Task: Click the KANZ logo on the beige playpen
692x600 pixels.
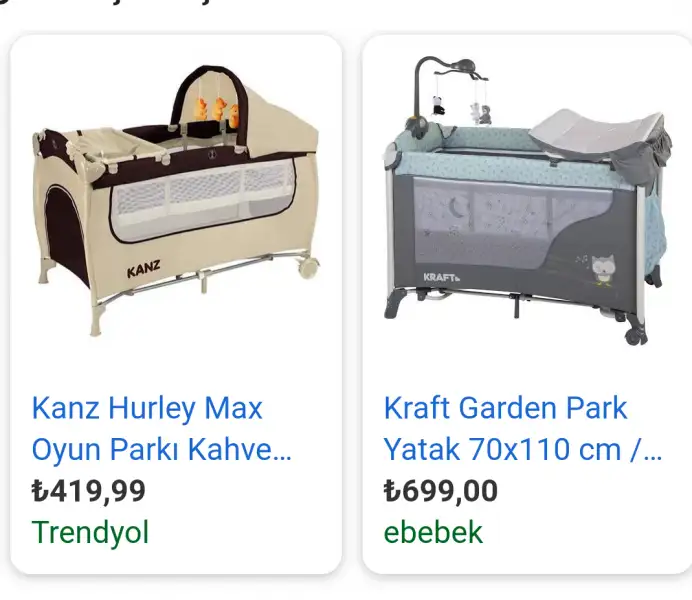Action: [143, 269]
